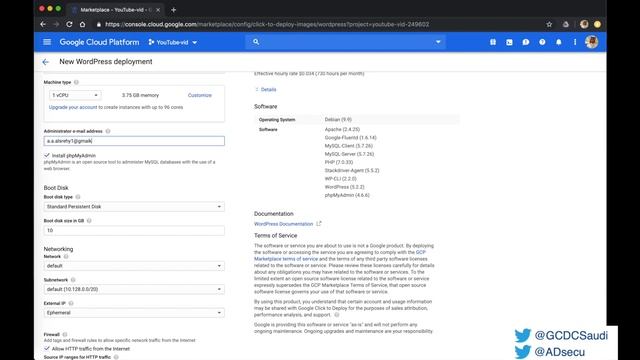Open the feedback chat bubble icon
Viewport: 640px width, 360px height.
(526, 42)
